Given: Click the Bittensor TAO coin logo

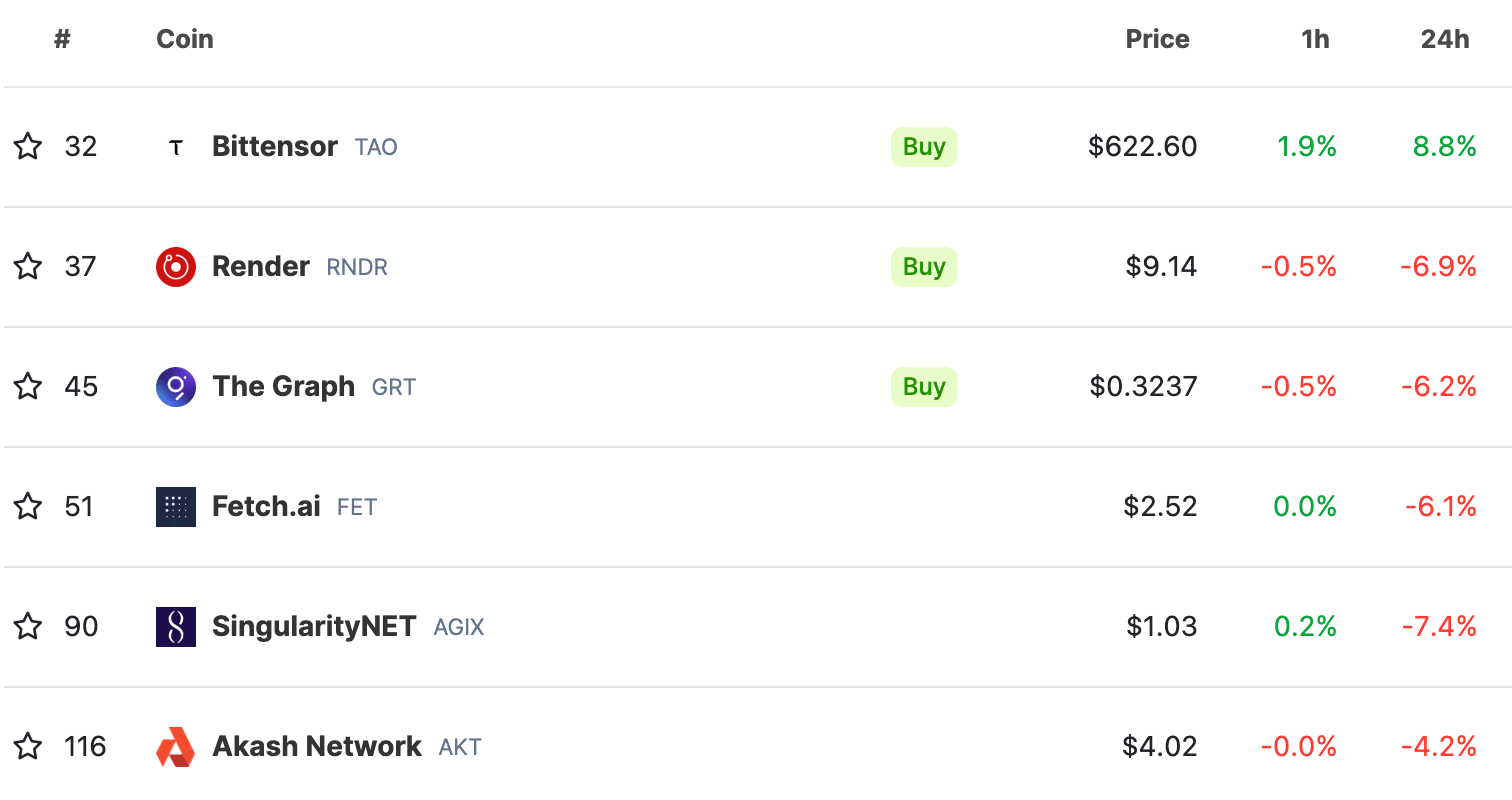Looking at the screenshot, I should [175, 146].
